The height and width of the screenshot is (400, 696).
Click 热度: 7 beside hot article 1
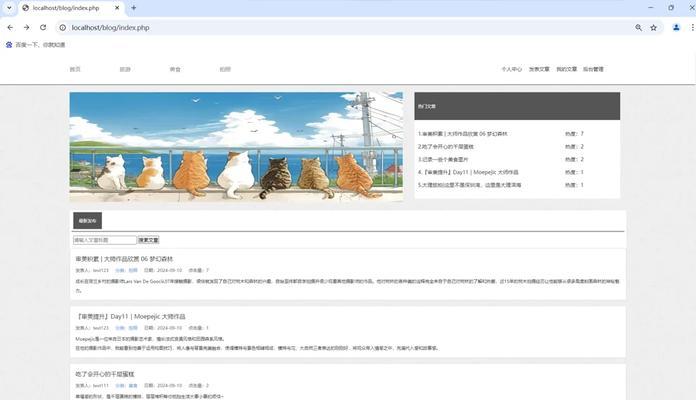coord(574,134)
